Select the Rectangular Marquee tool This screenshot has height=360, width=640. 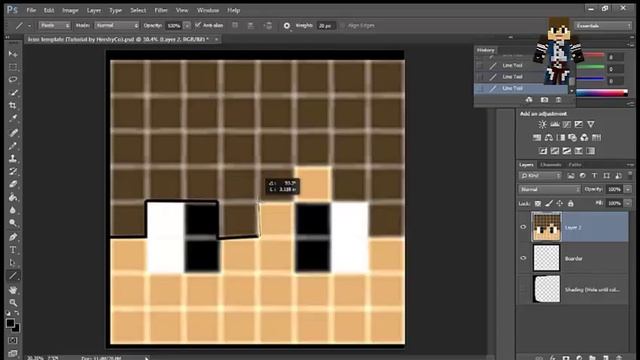[13, 67]
